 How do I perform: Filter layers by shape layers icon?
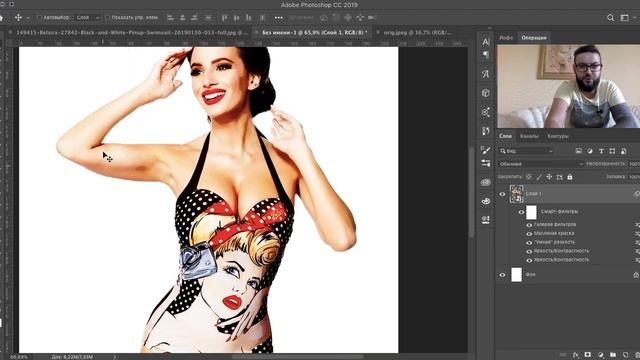click(x=612, y=151)
